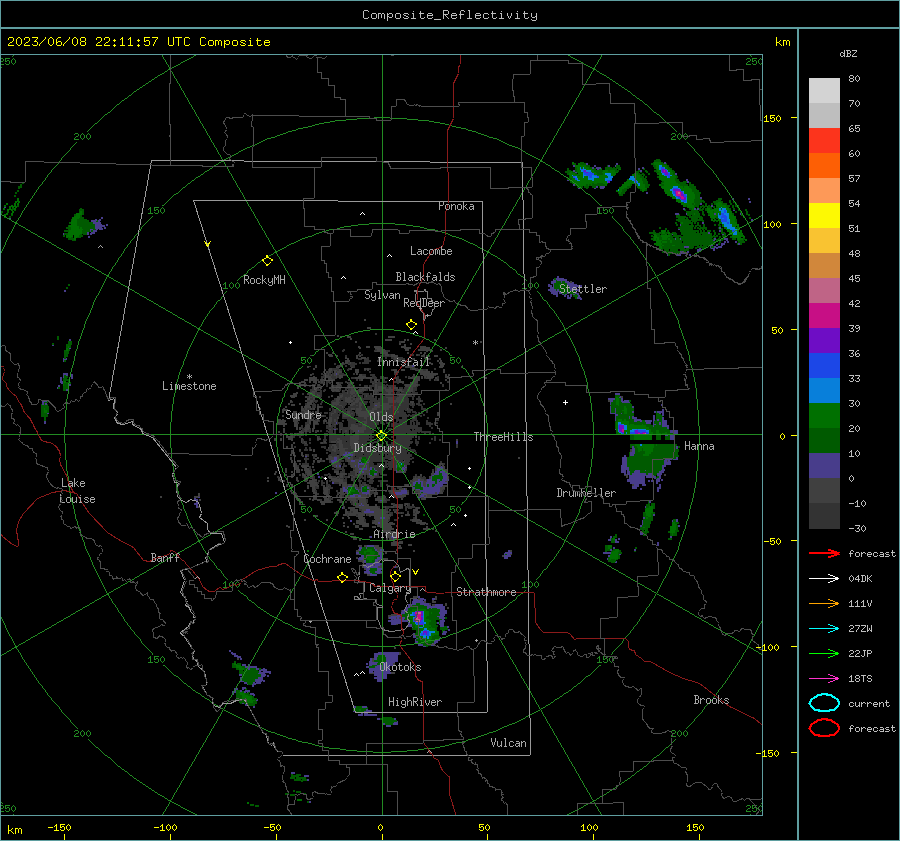Click the Brooks city label
This screenshot has width=900, height=841.
tap(711, 700)
